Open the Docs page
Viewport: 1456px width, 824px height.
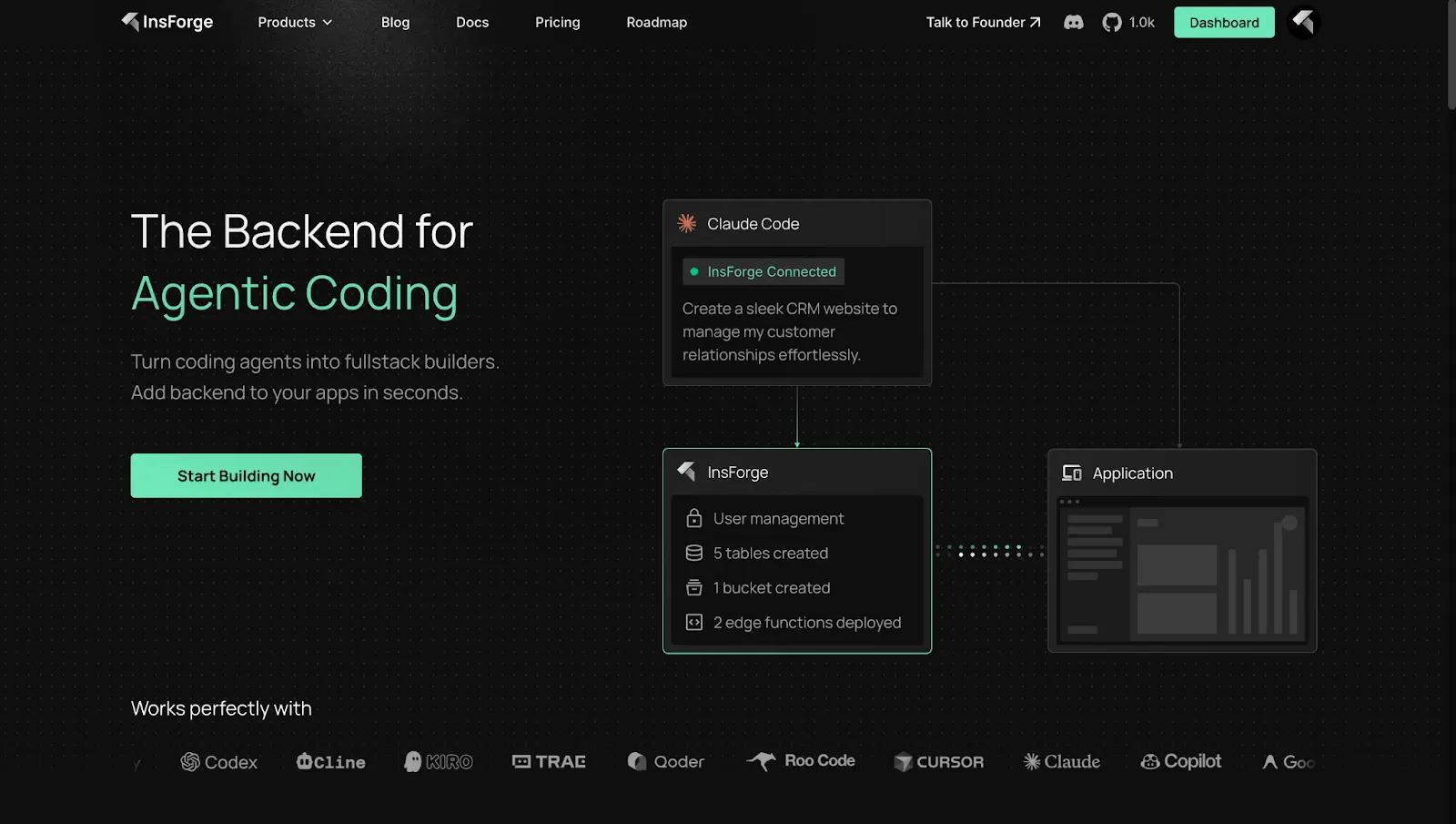pyautogui.click(x=472, y=22)
